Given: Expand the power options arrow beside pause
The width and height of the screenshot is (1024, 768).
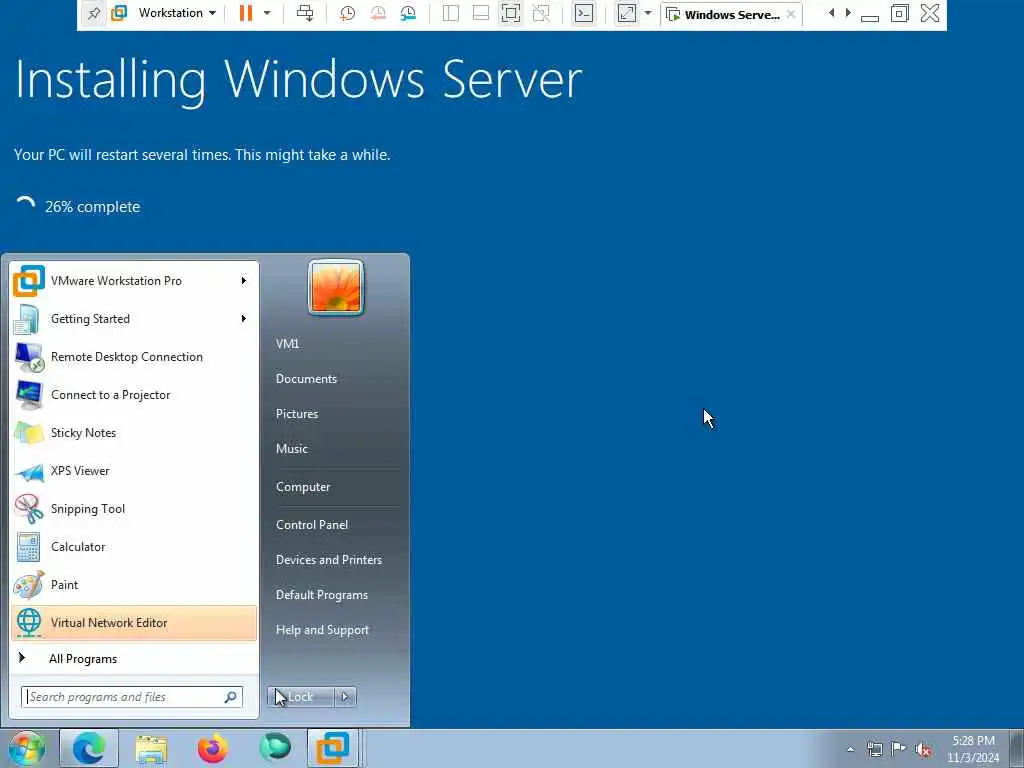Looking at the screenshot, I should (266, 13).
